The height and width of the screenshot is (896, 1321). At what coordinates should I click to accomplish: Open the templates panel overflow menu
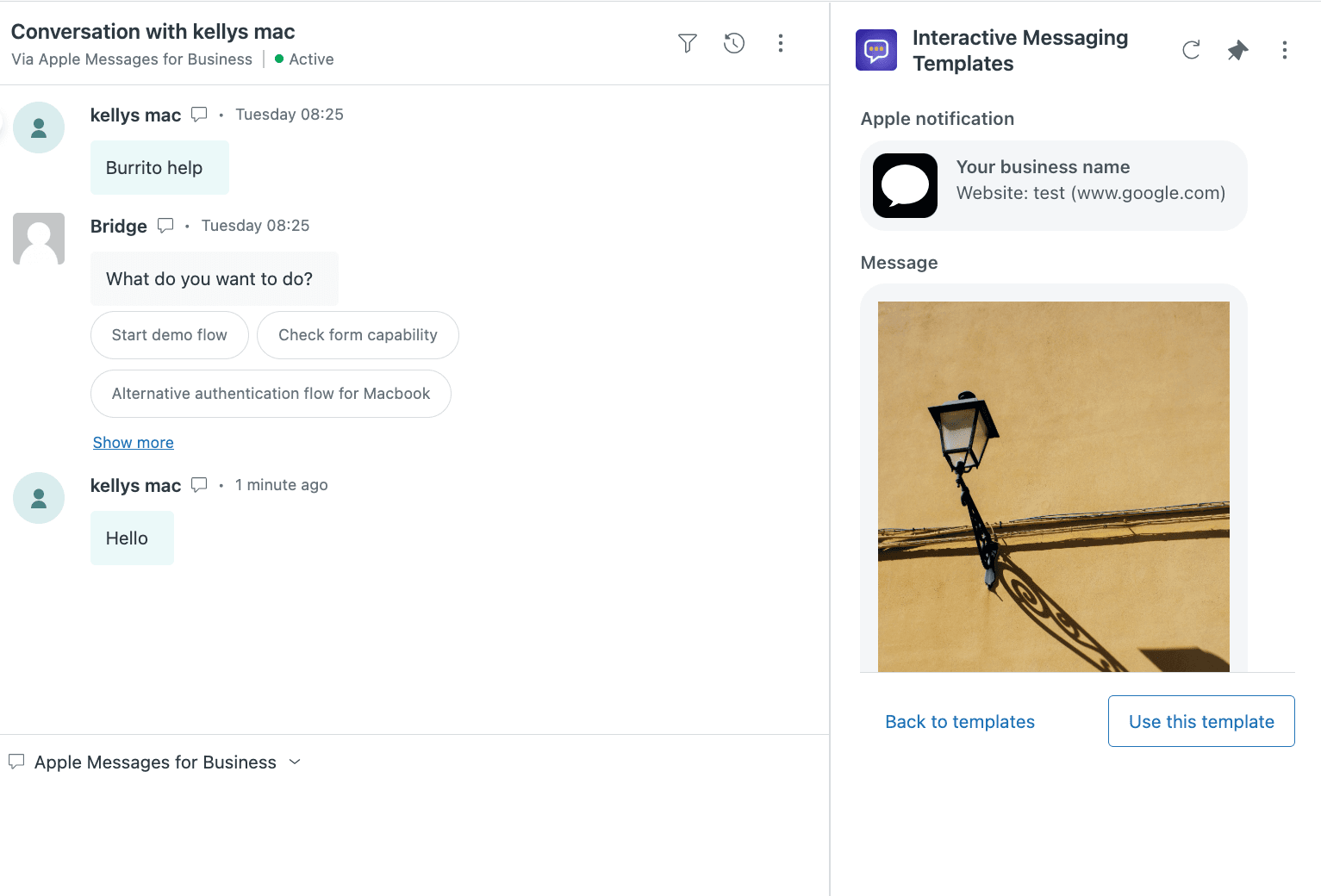(1284, 50)
